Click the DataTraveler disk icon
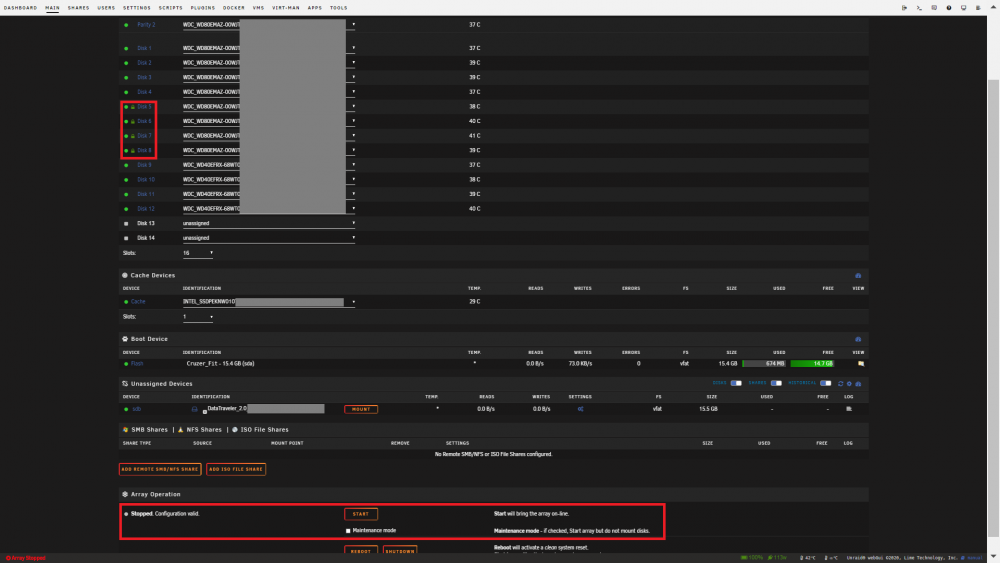 195,409
